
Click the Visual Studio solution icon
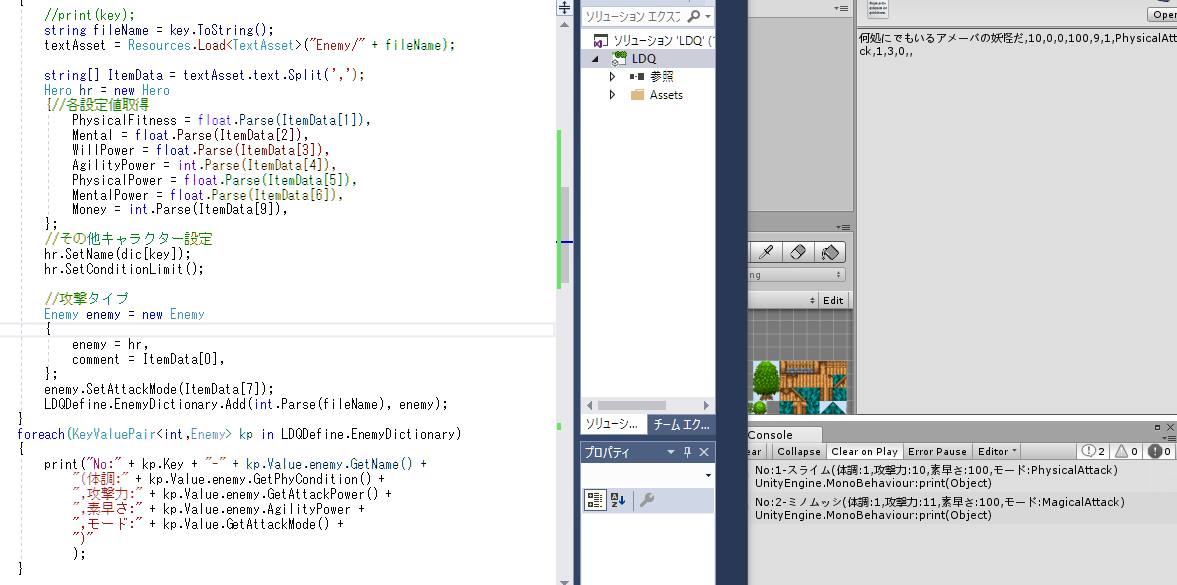(601, 41)
